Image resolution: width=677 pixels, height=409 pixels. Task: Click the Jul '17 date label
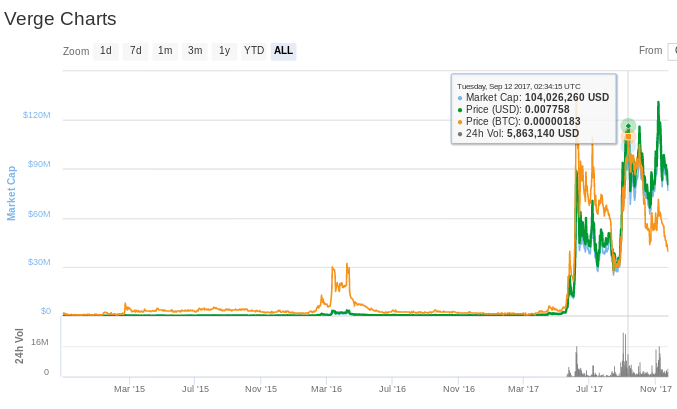[589, 389]
